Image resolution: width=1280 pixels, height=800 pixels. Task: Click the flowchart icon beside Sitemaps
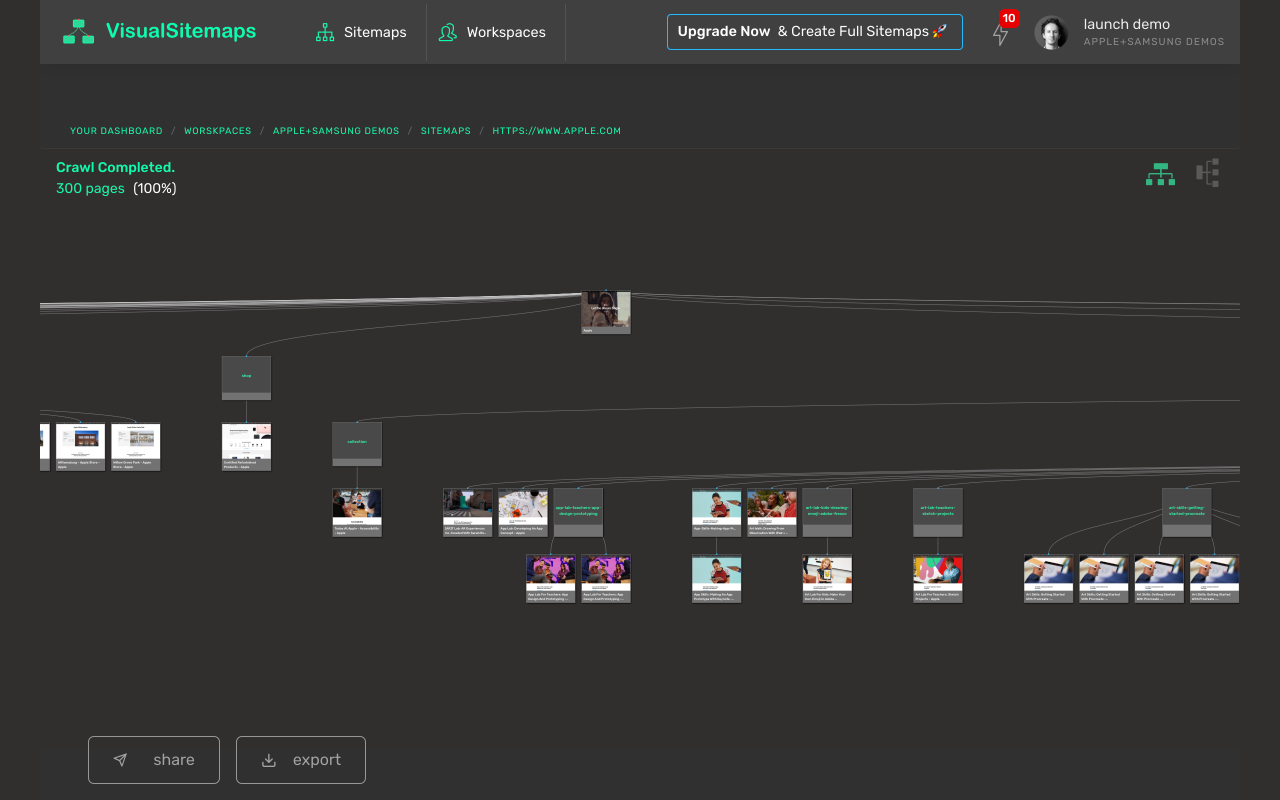tap(324, 32)
